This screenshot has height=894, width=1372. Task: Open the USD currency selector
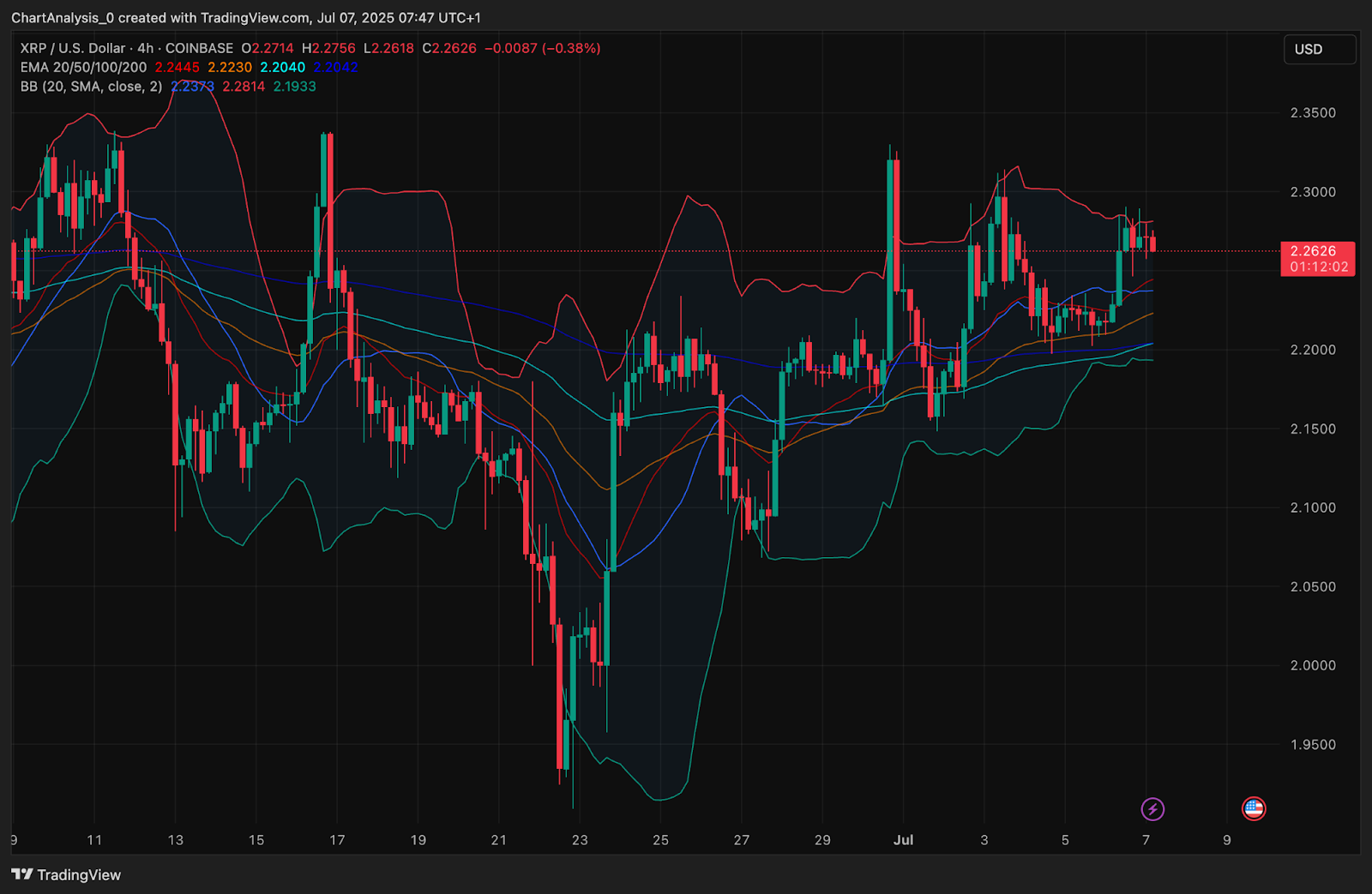(1319, 50)
